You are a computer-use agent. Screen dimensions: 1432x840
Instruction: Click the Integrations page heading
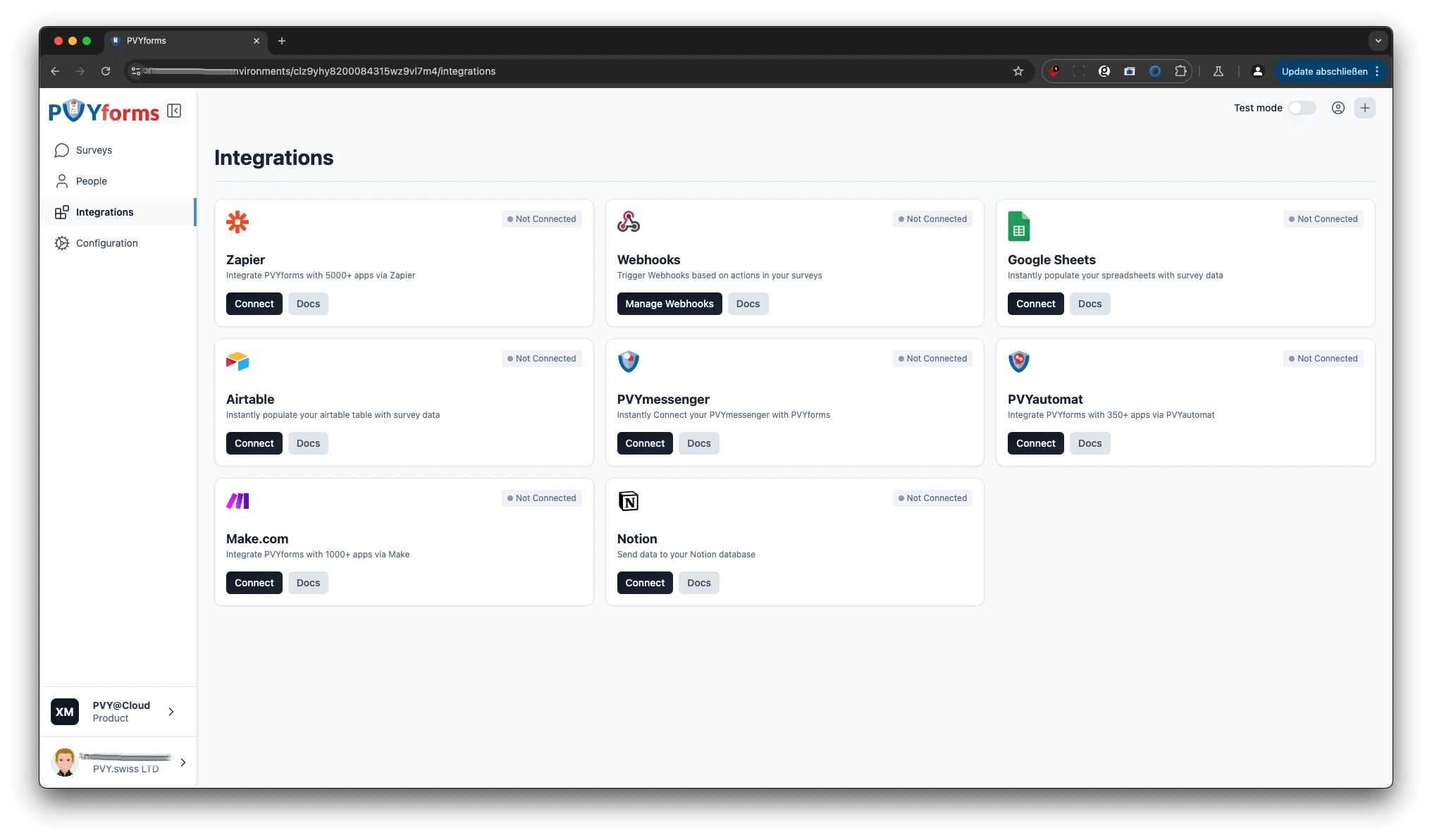tap(273, 158)
